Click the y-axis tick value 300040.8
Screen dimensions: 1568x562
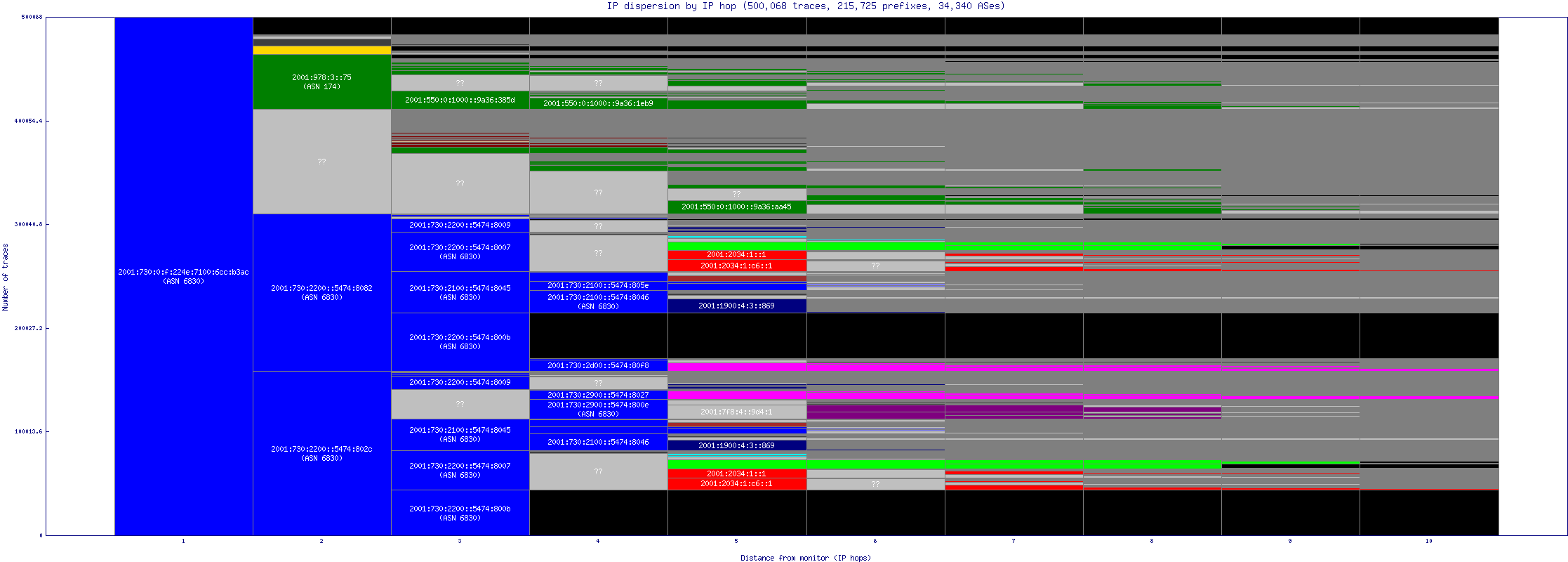click(x=28, y=224)
